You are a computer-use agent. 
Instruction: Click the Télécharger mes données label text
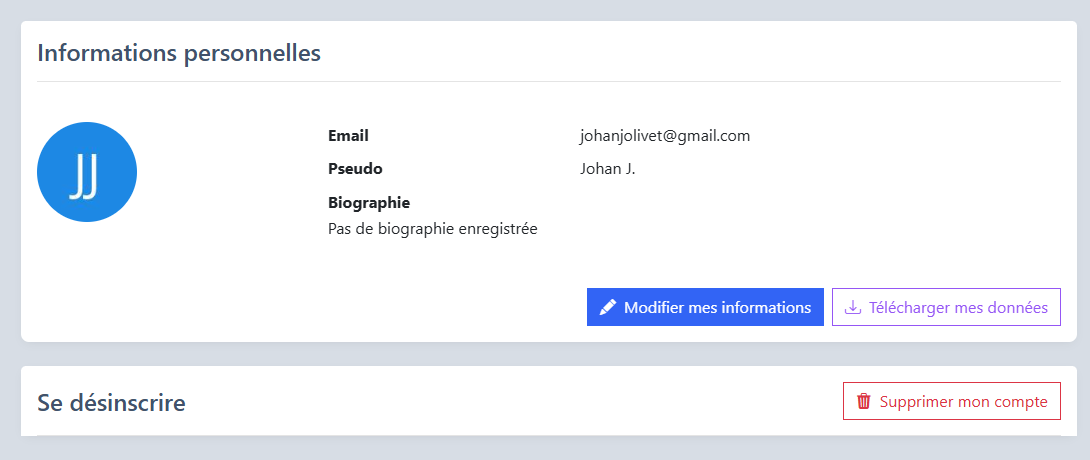click(x=958, y=307)
